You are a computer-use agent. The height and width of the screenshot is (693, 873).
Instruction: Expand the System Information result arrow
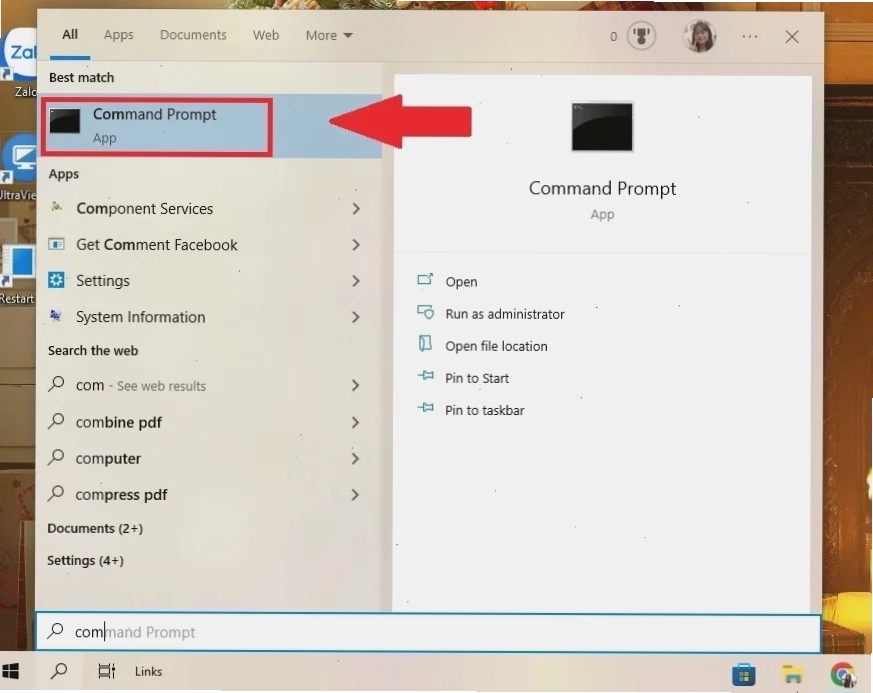tap(356, 317)
